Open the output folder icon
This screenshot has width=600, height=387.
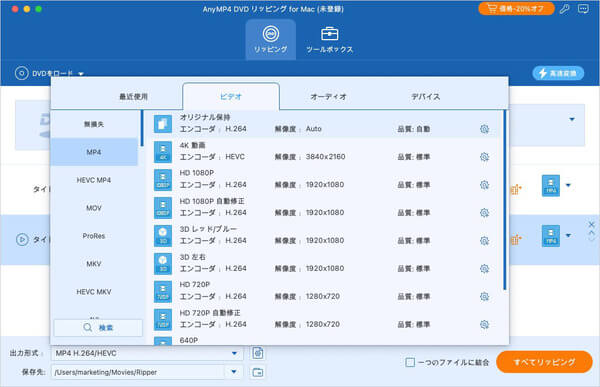pos(258,372)
